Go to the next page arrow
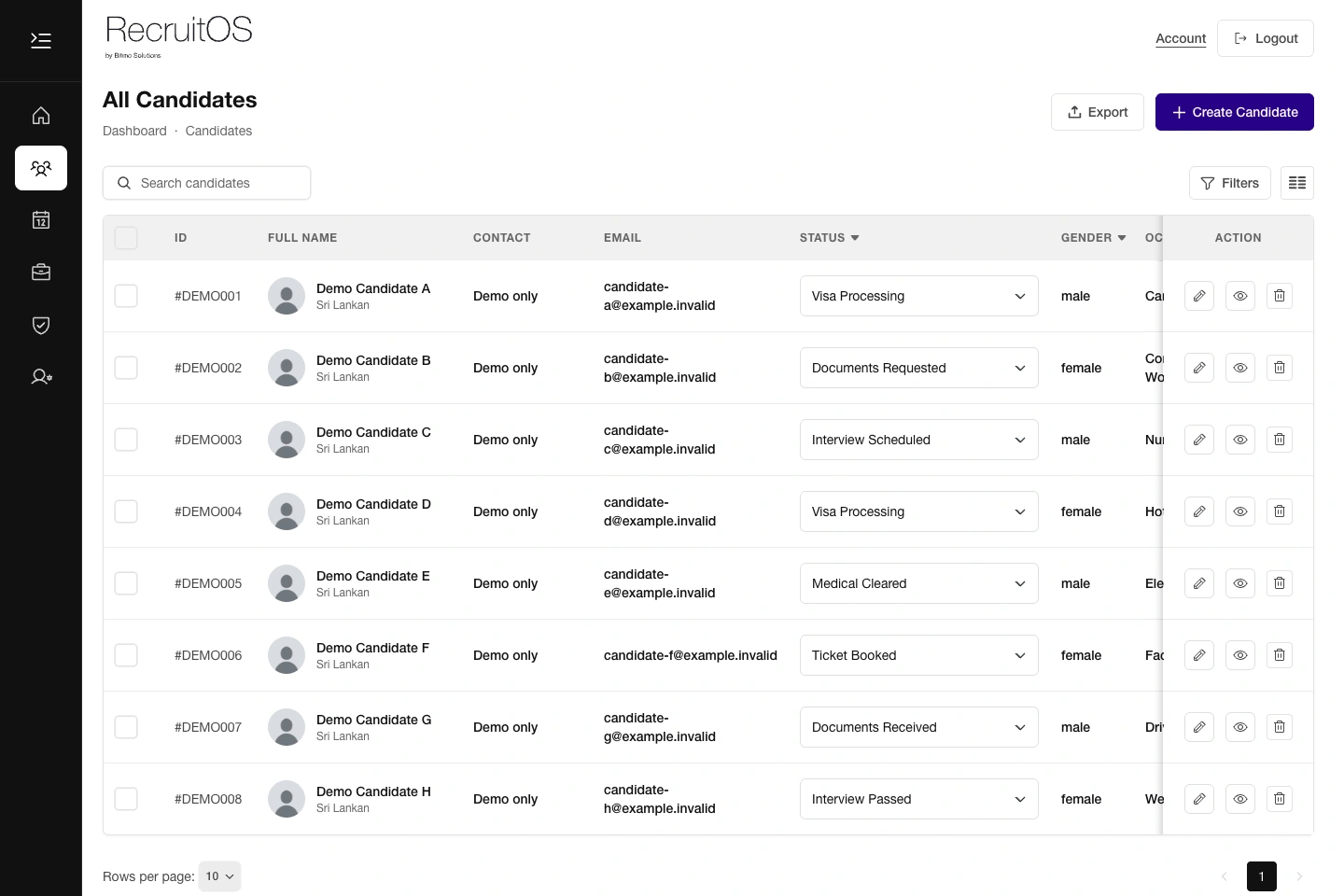 point(1299,876)
